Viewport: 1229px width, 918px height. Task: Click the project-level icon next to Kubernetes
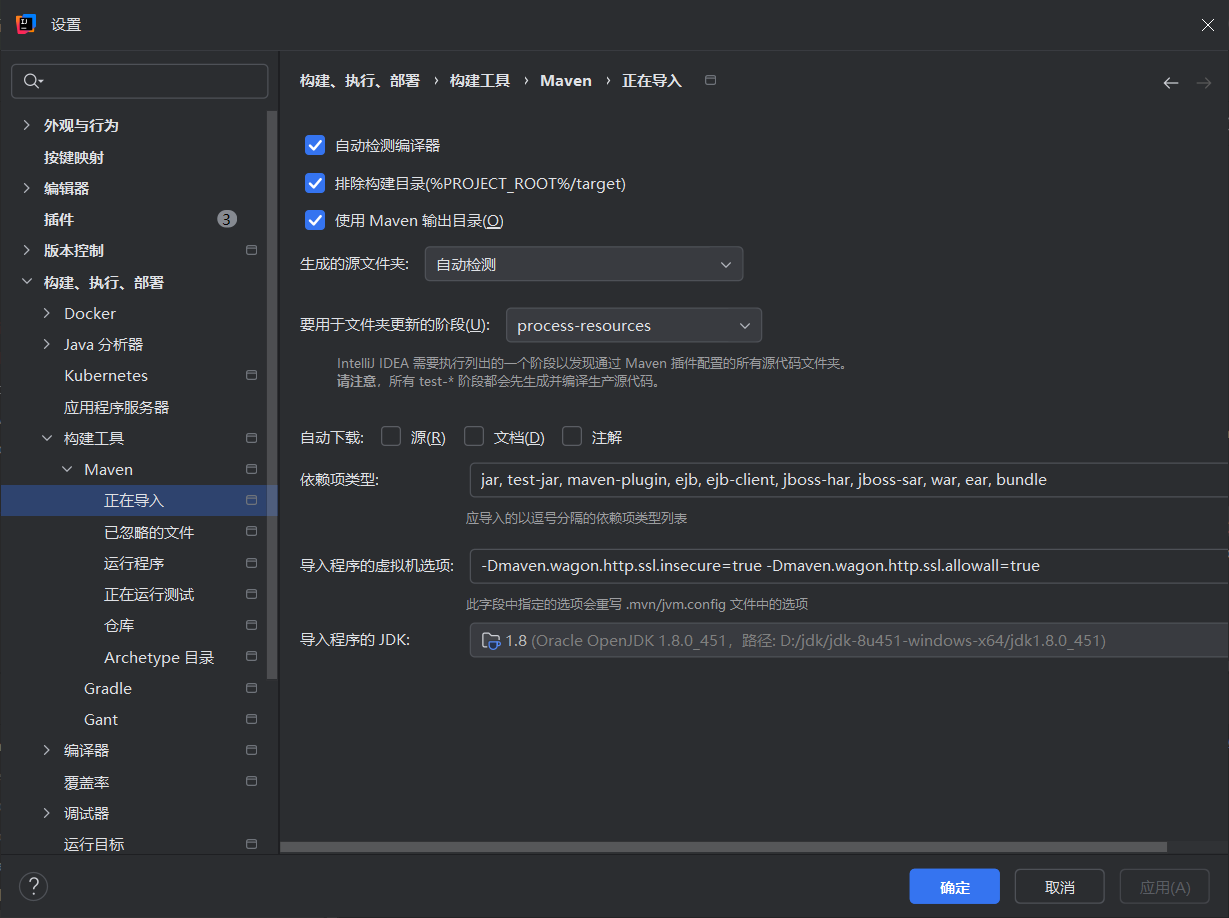(x=252, y=375)
